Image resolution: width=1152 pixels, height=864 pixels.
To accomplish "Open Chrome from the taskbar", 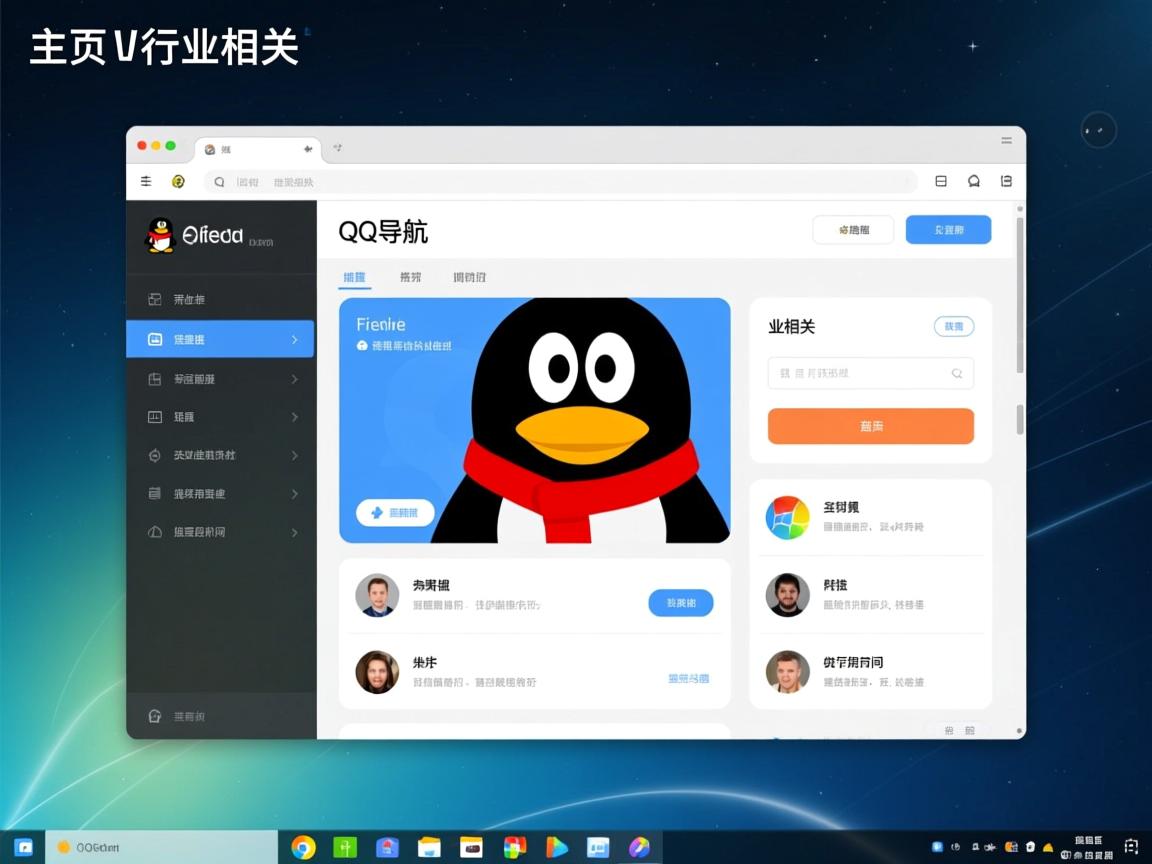I will click(302, 845).
